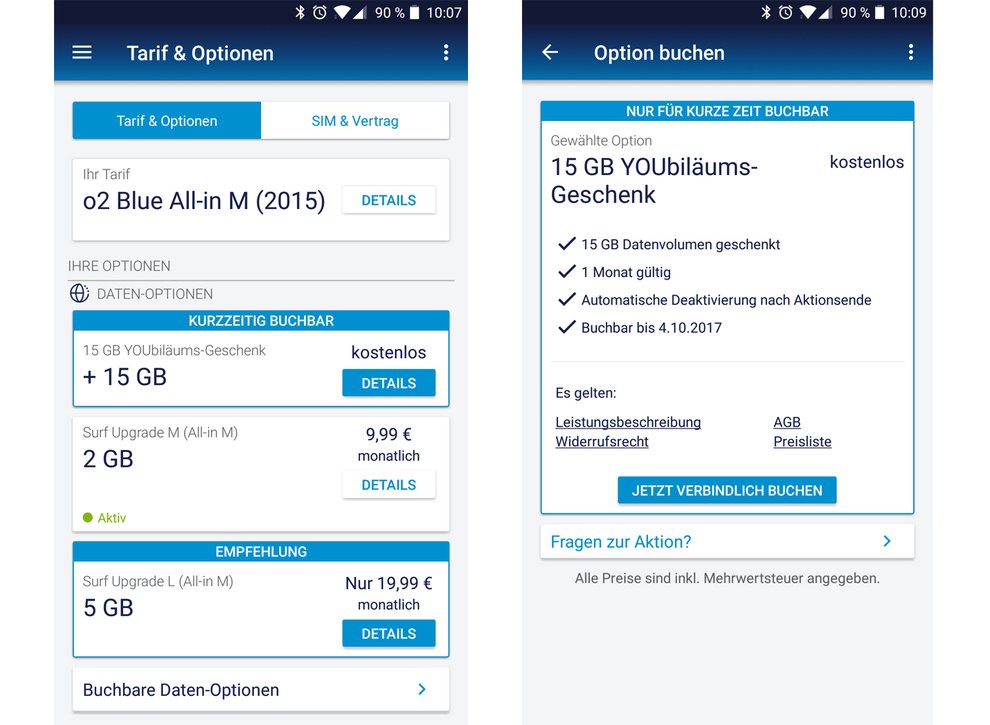Open the Widerrufsrecht link
The width and height of the screenshot is (990, 725).
tap(602, 441)
